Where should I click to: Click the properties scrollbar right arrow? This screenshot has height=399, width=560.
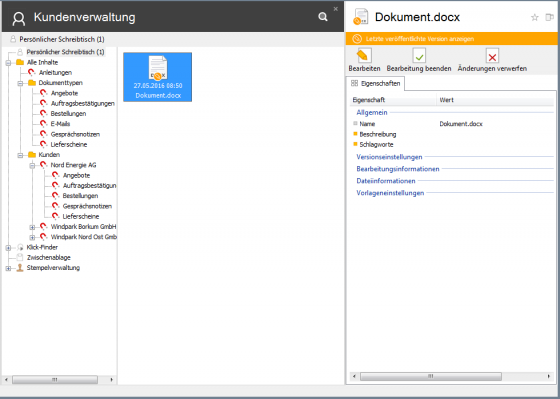(549, 376)
